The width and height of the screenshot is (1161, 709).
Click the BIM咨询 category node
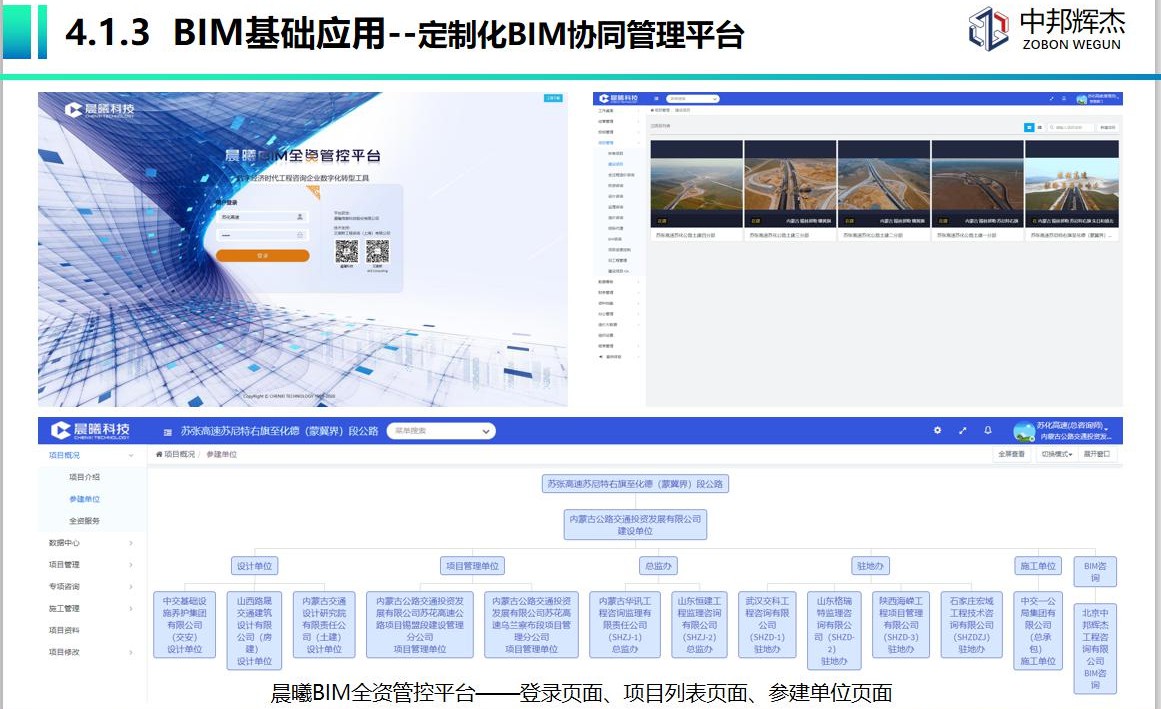click(1095, 571)
